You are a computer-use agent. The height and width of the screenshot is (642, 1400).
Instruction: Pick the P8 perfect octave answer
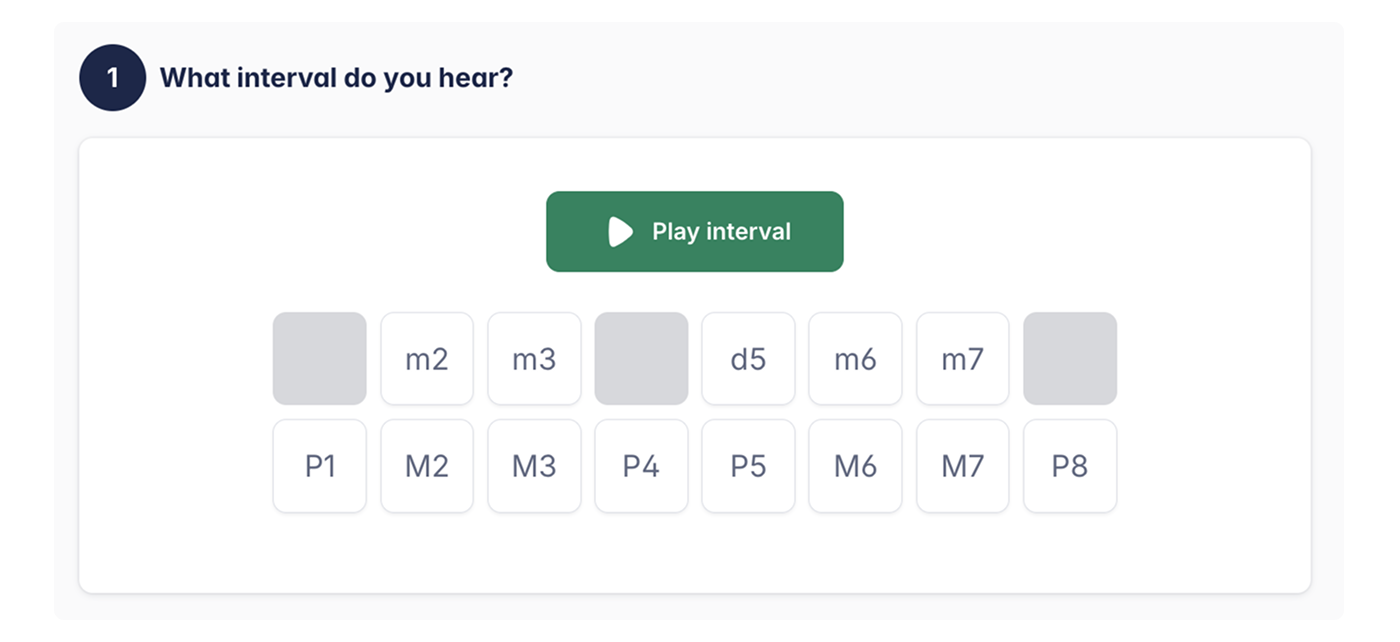(x=1070, y=466)
